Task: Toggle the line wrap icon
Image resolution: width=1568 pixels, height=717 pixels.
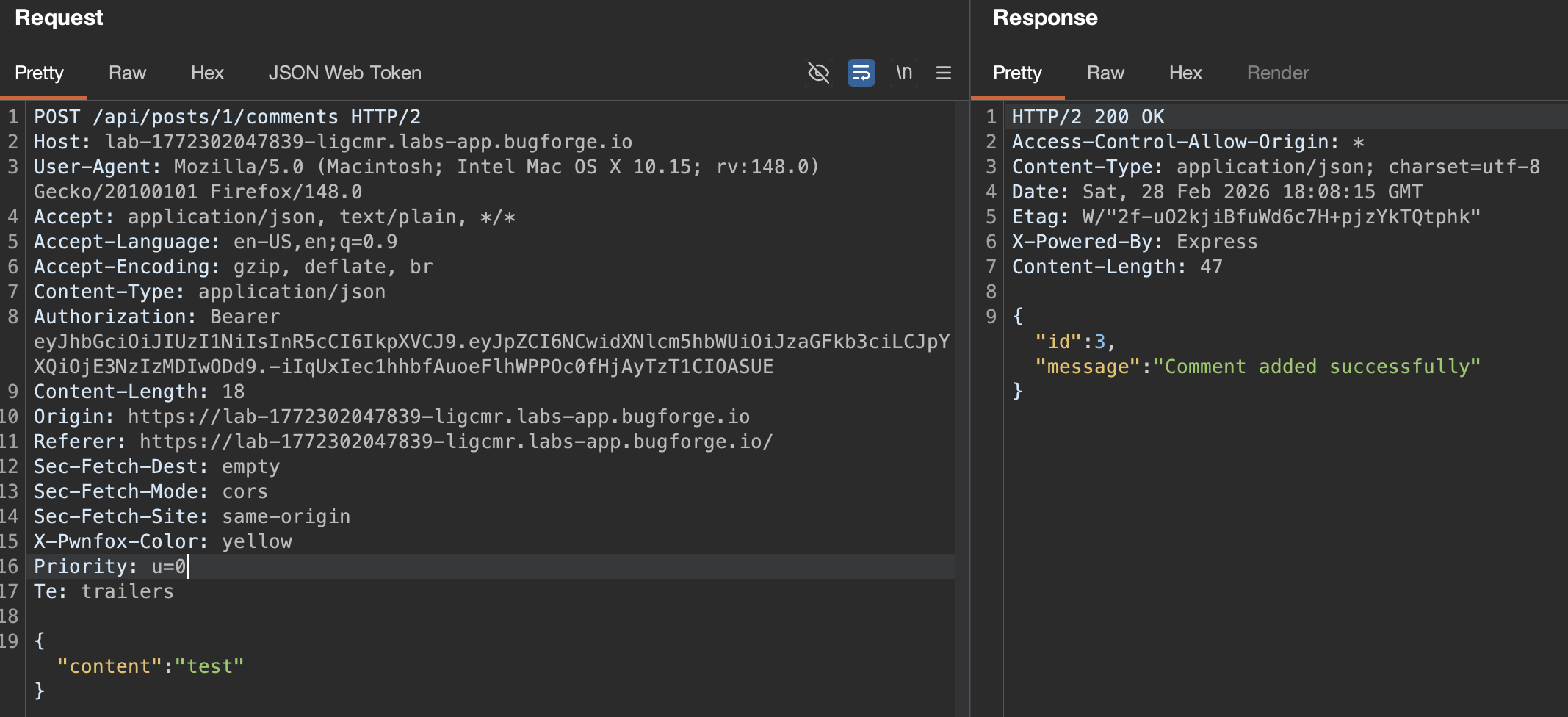Action: [x=861, y=73]
